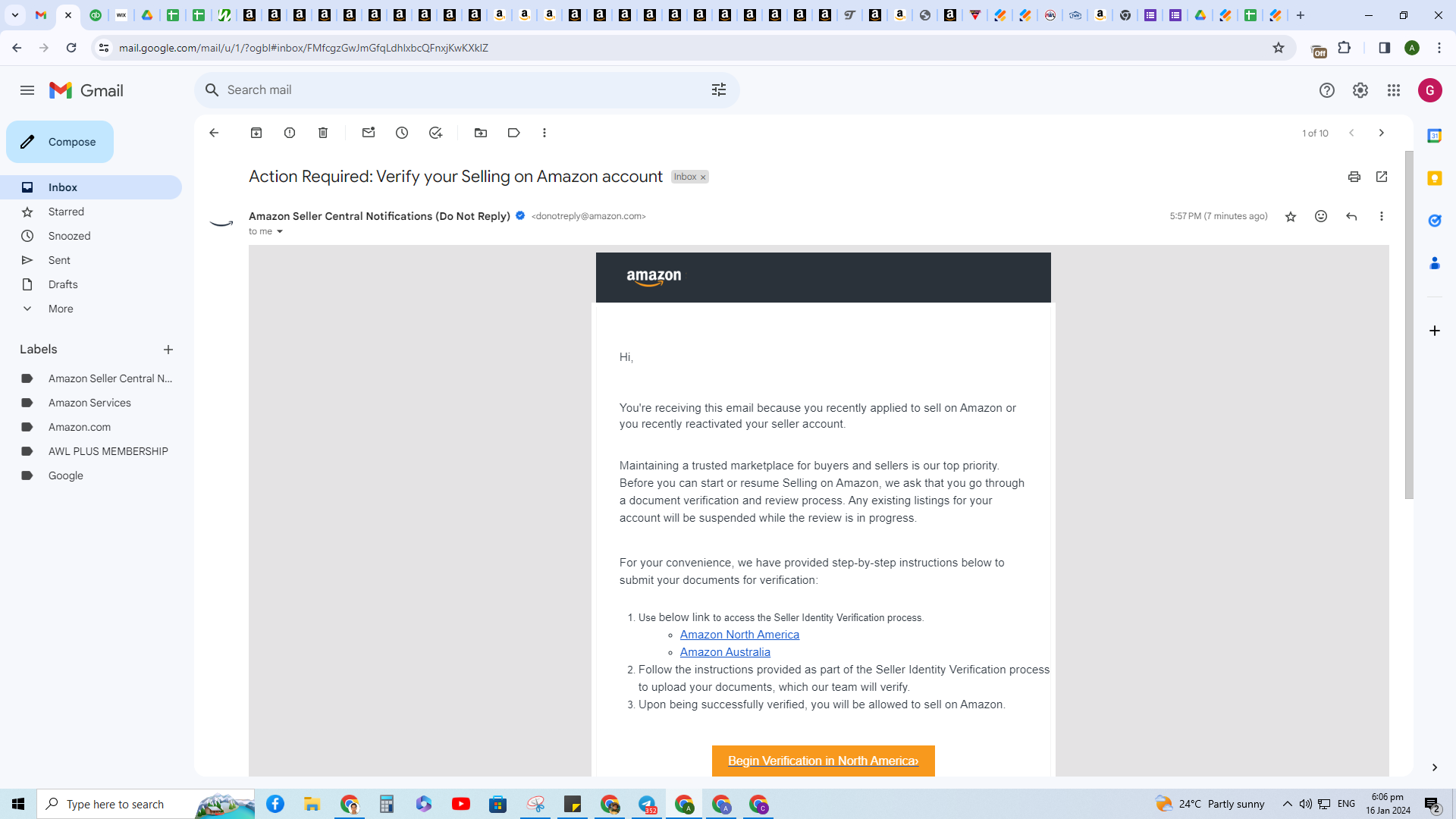Screen dimensions: 1456x819
Task: Click the Compose button
Action: [60, 142]
